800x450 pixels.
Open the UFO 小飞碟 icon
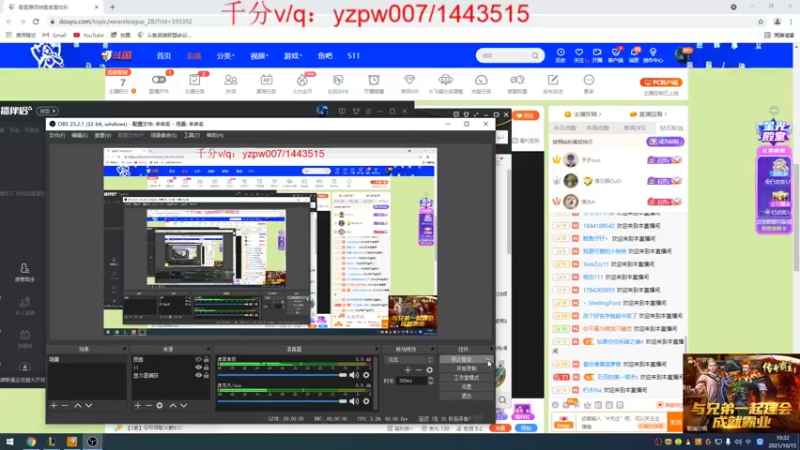coord(445,80)
